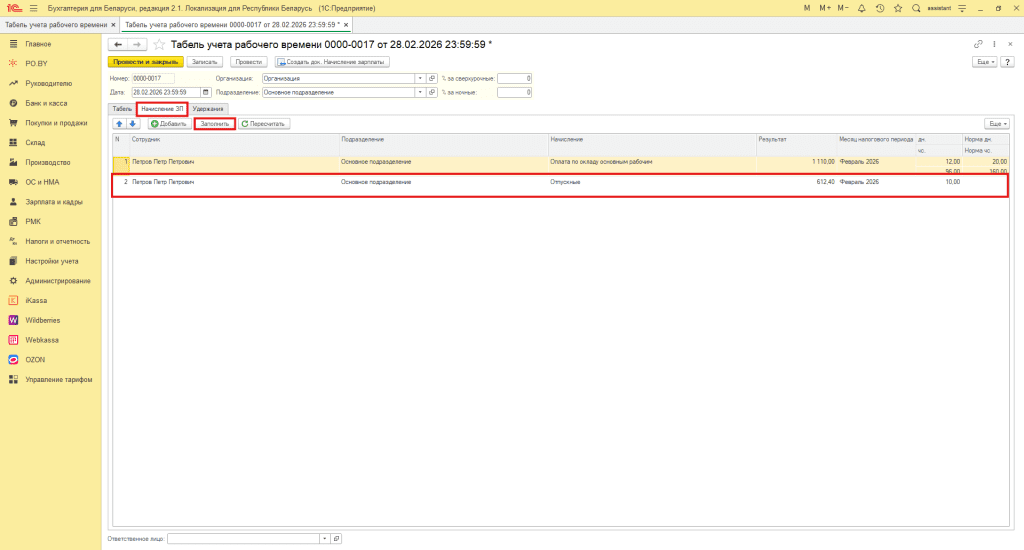The image size is (1024, 550).
Task: Click the search magnifier in top bar
Action: (916, 8)
